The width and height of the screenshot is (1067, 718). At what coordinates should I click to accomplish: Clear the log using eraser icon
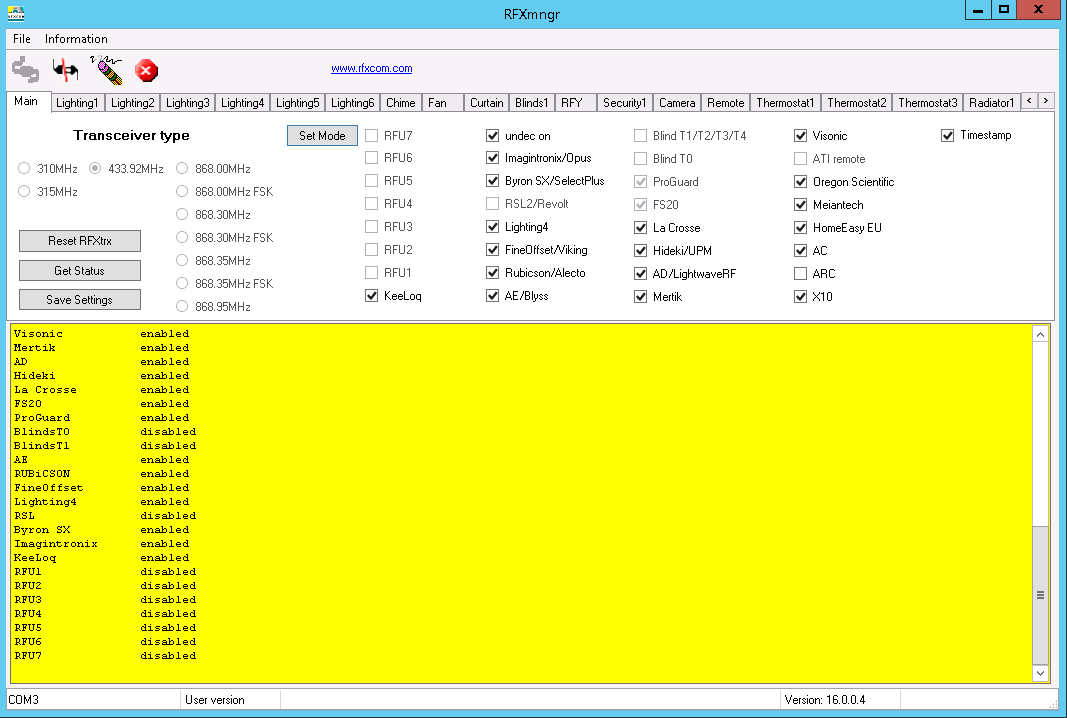point(106,69)
